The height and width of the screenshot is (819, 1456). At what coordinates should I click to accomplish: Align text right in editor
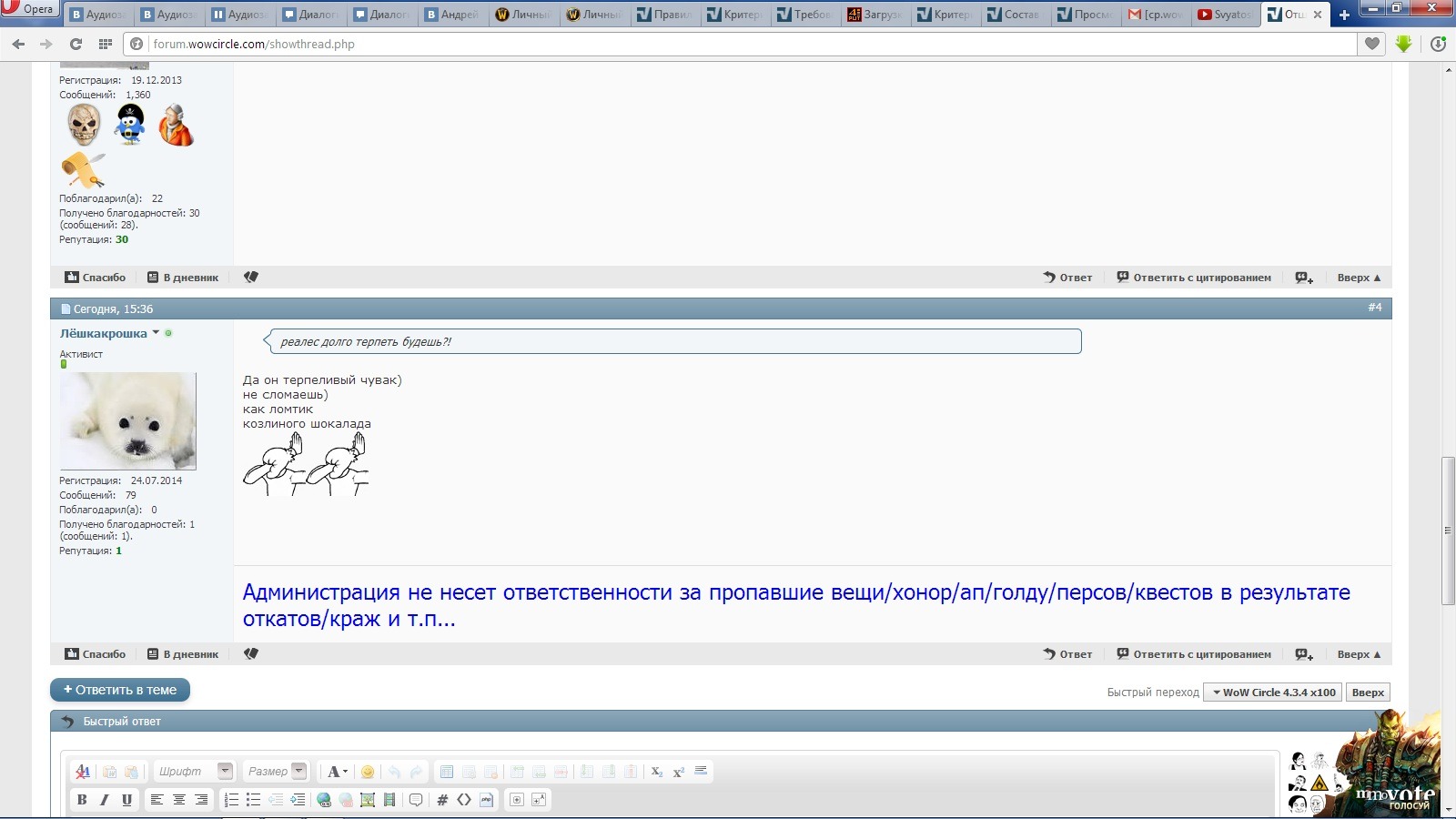201,800
